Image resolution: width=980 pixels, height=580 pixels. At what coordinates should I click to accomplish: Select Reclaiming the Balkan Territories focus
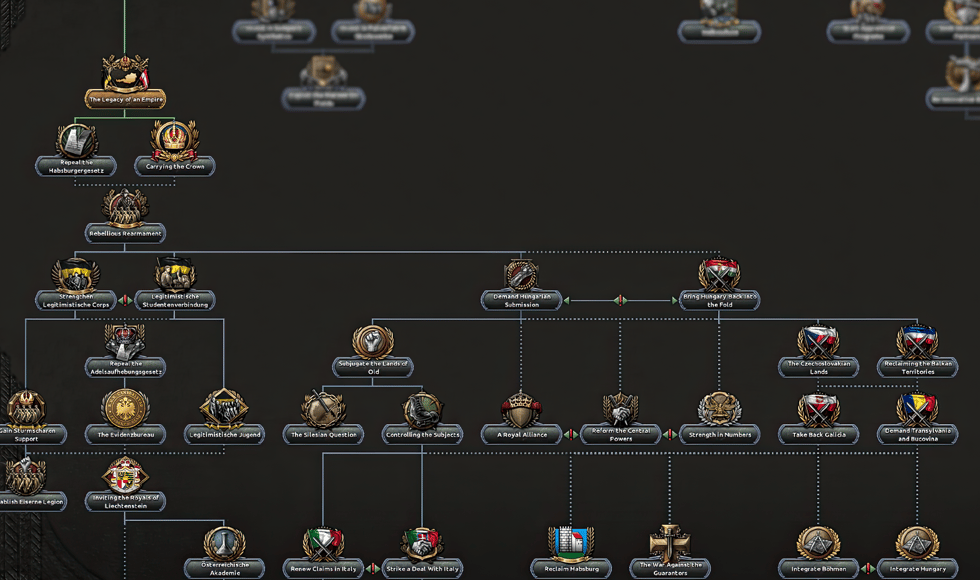(918, 351)
